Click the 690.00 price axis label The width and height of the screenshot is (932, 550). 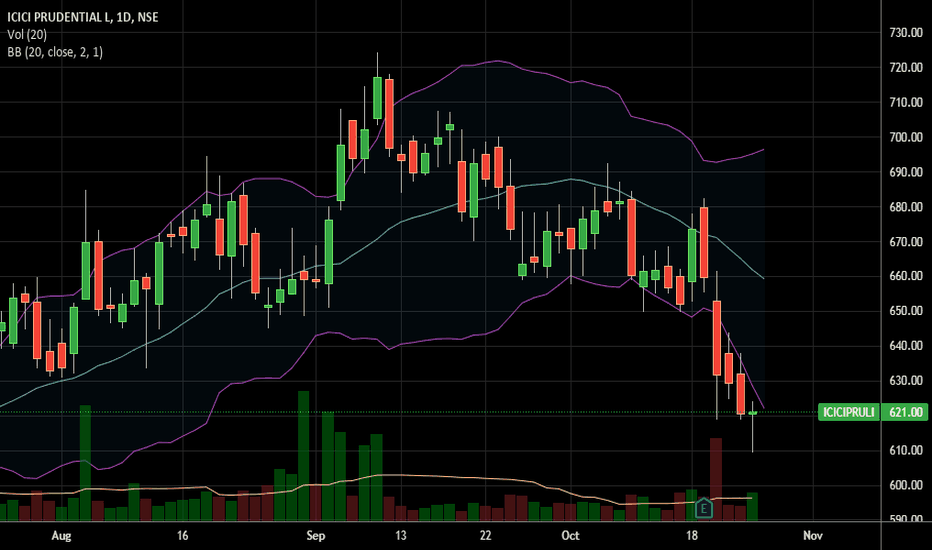click(x=905, y=172)
